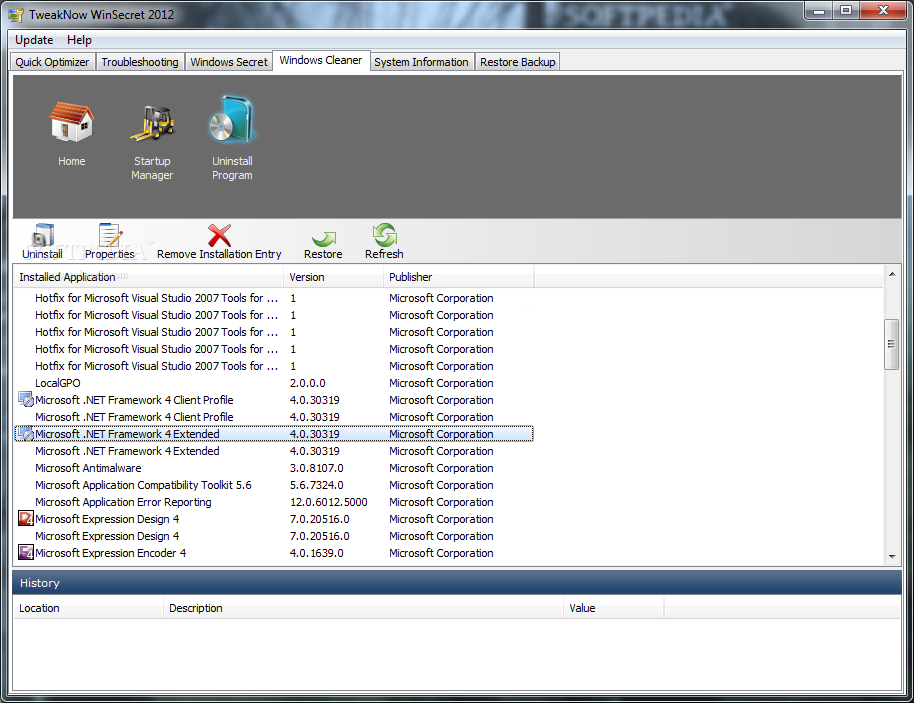Click red X Remove Installation Entry
Viewport: 914px width, 703px height.
(219, 235)
